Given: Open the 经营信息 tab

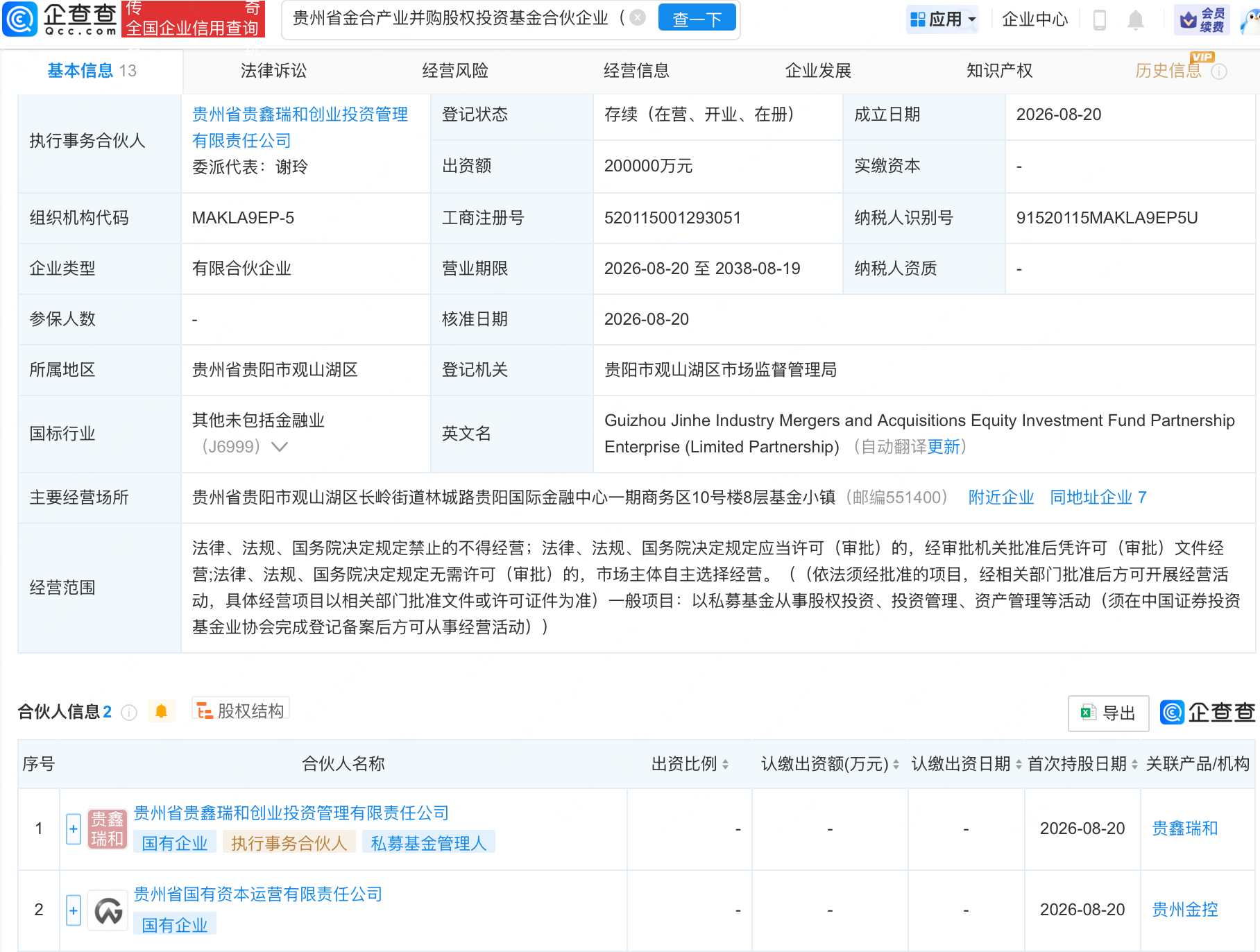Looking at the screenshot, I should tap(636, 71).
